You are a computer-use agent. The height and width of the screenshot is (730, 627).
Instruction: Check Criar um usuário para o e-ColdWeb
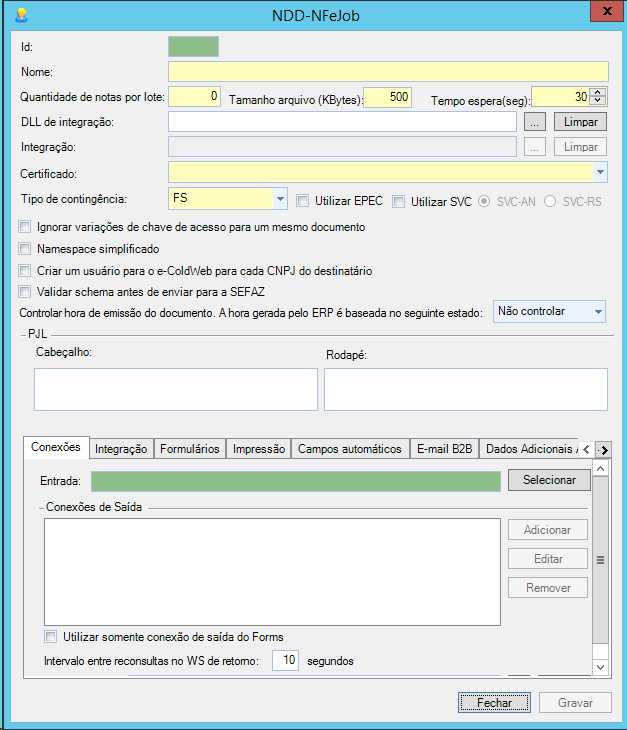click(x=25, y=270)
